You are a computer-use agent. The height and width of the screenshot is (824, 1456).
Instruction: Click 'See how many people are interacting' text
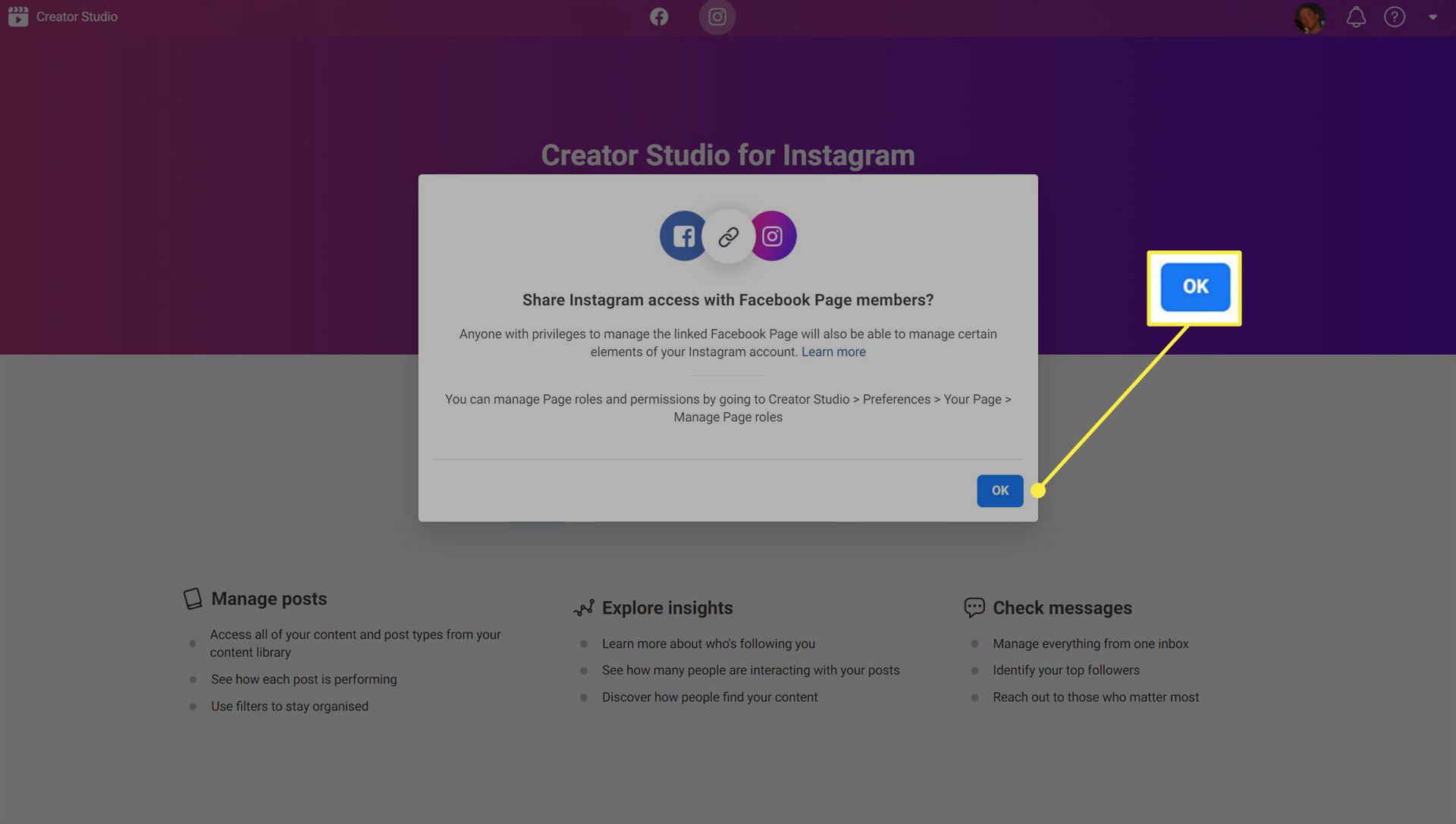(x=750, y=670)
